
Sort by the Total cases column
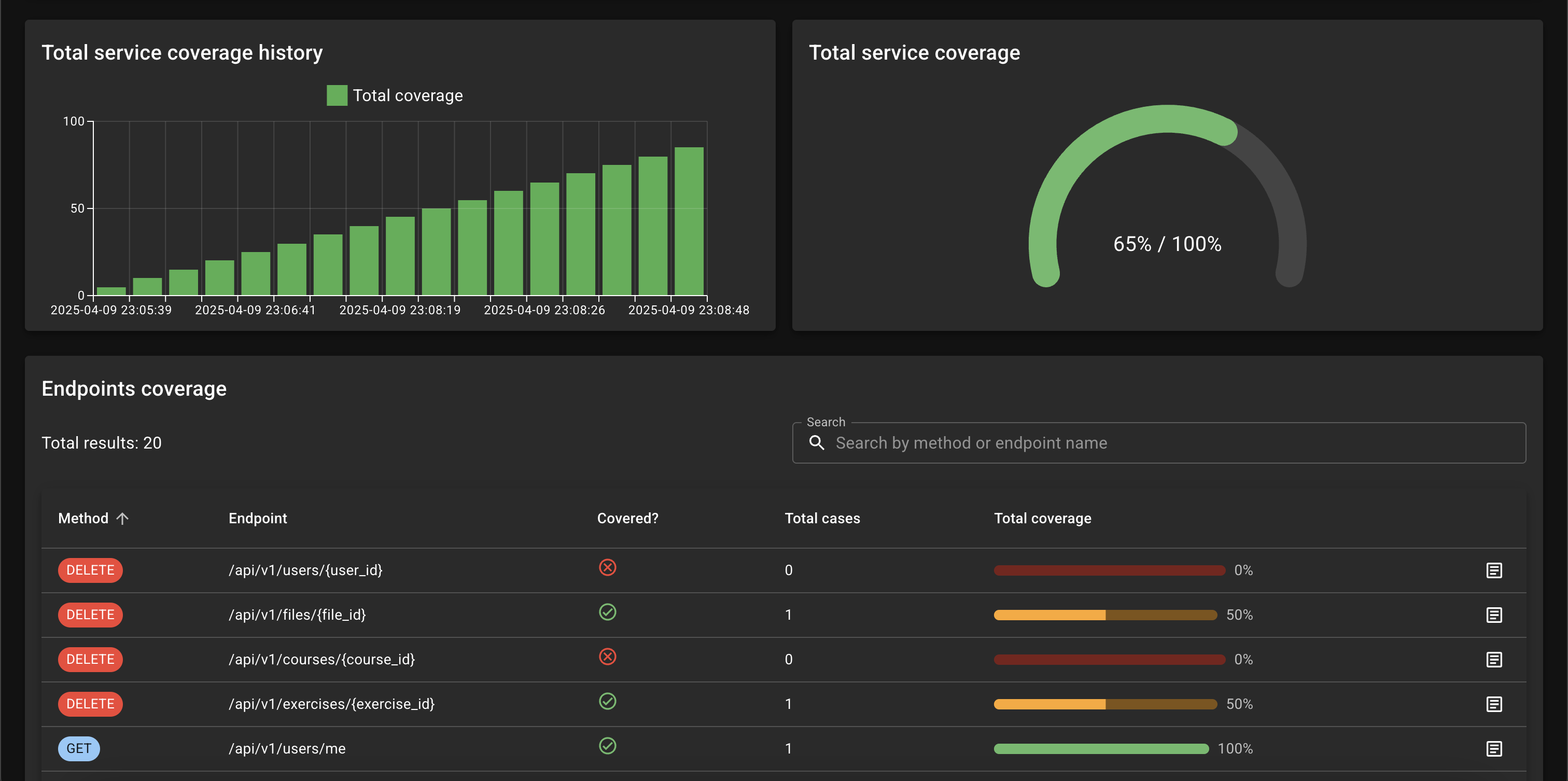point(822,519)
